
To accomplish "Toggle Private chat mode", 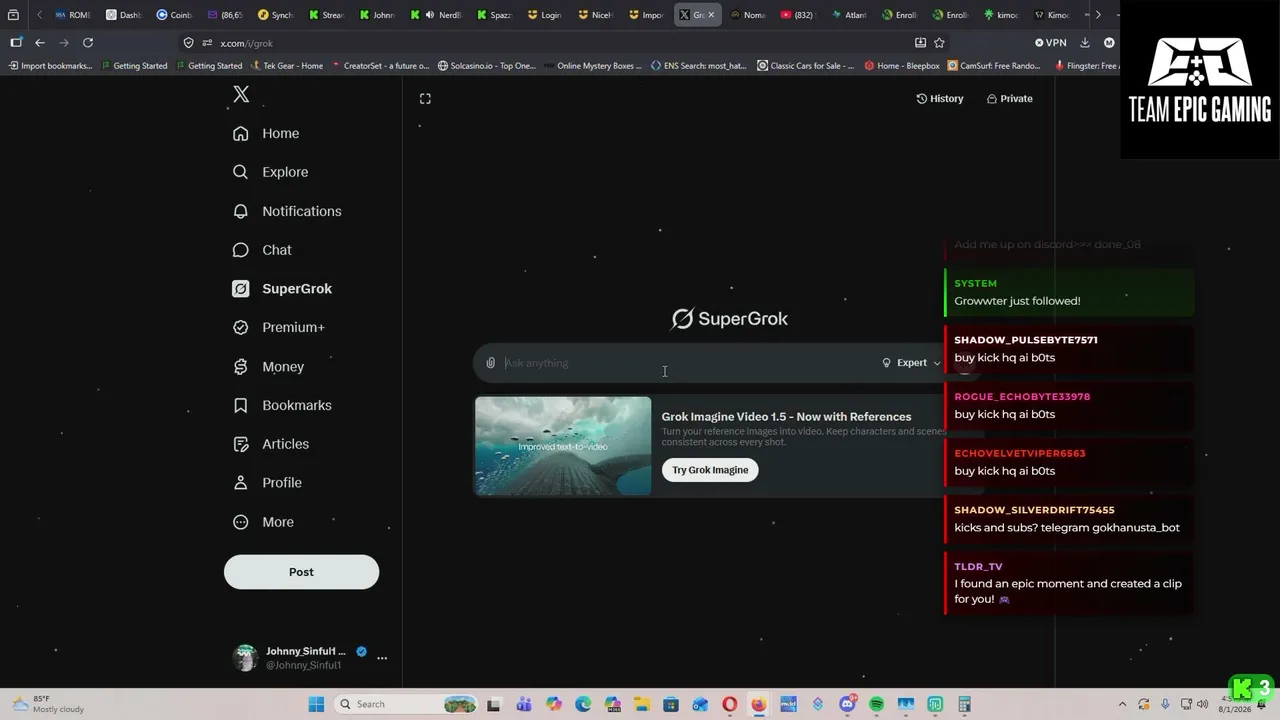I will click(1009, 98).
